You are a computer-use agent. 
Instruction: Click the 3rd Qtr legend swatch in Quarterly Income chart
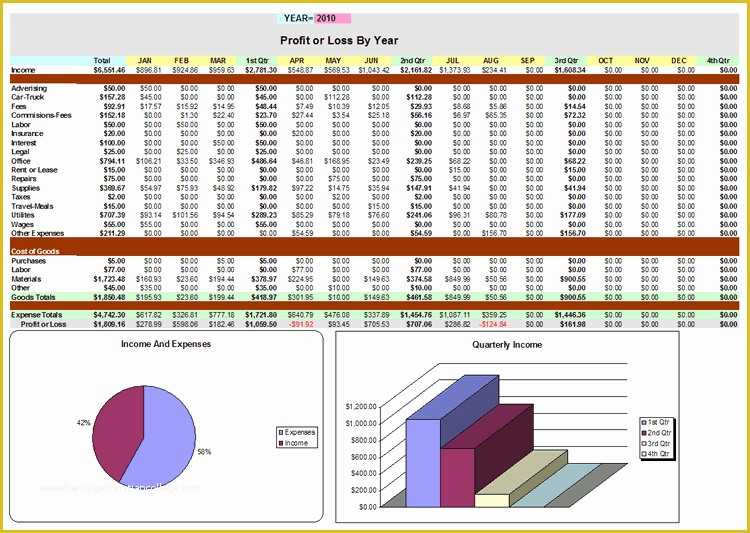pos(644,444)
